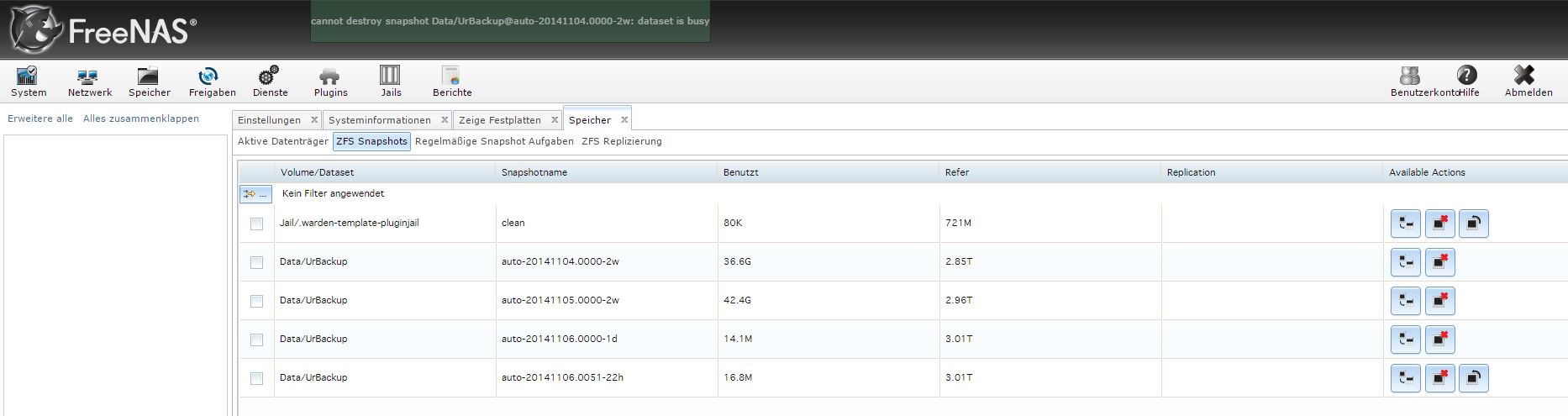This screenshot has height=416, width=1568.
Task: Tick checkbox for auto-20141106.0000-1d row
Action: [256, 340]
